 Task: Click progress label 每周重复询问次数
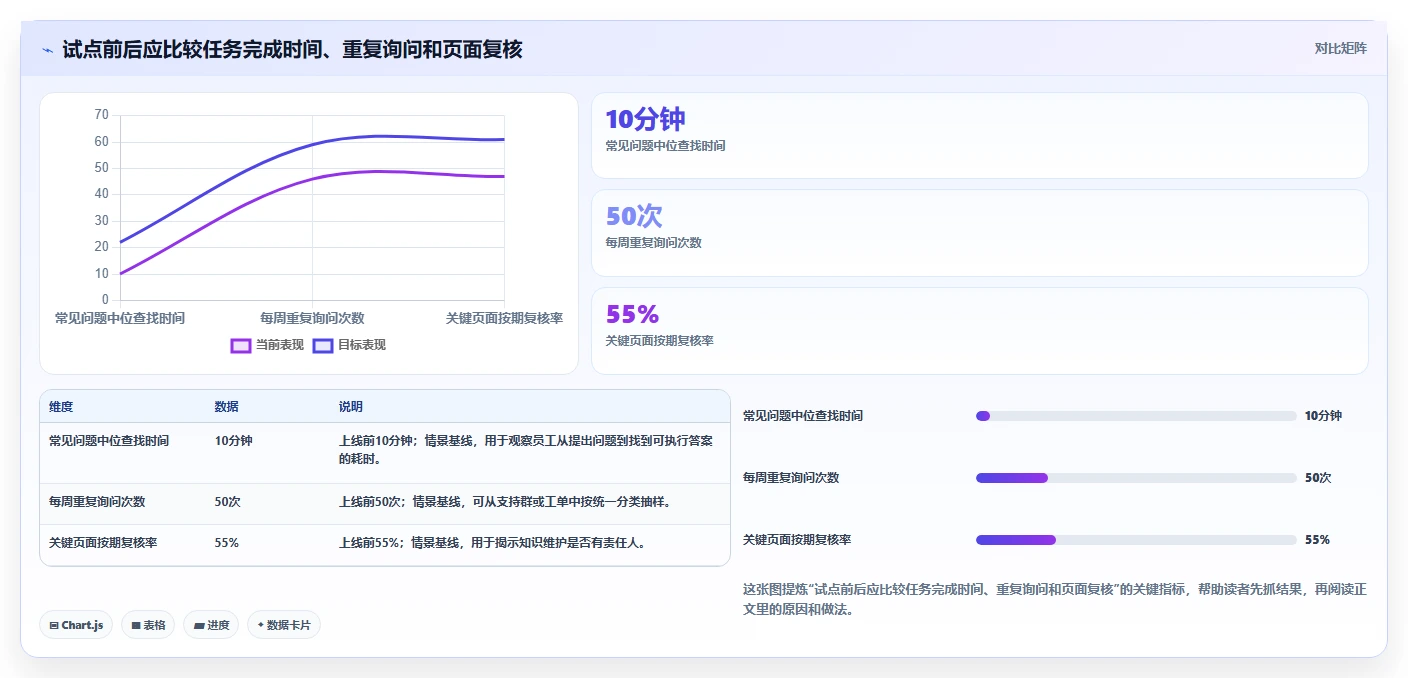(791, 478)
